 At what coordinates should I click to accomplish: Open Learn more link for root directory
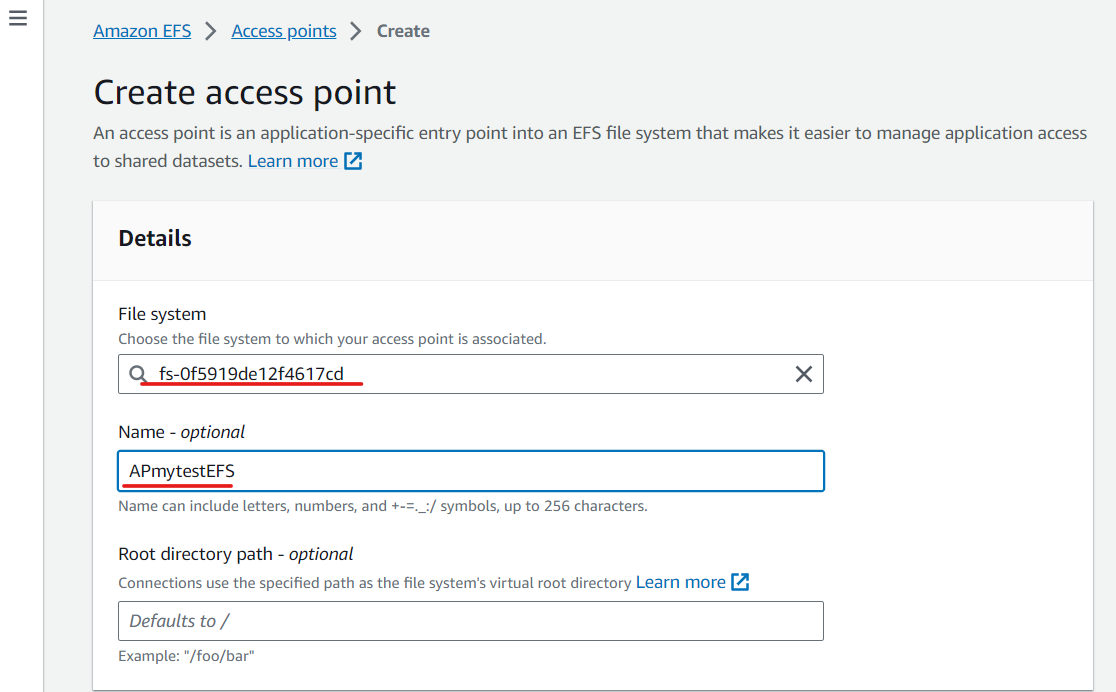(x=680, y=582)
